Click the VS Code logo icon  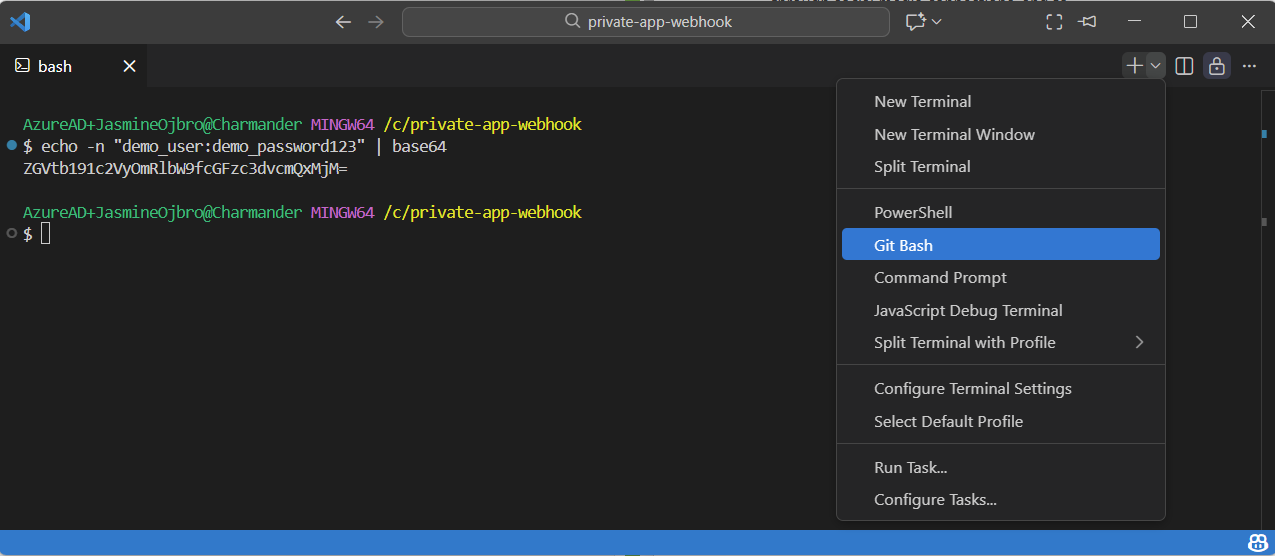click(x=20, y=21)
